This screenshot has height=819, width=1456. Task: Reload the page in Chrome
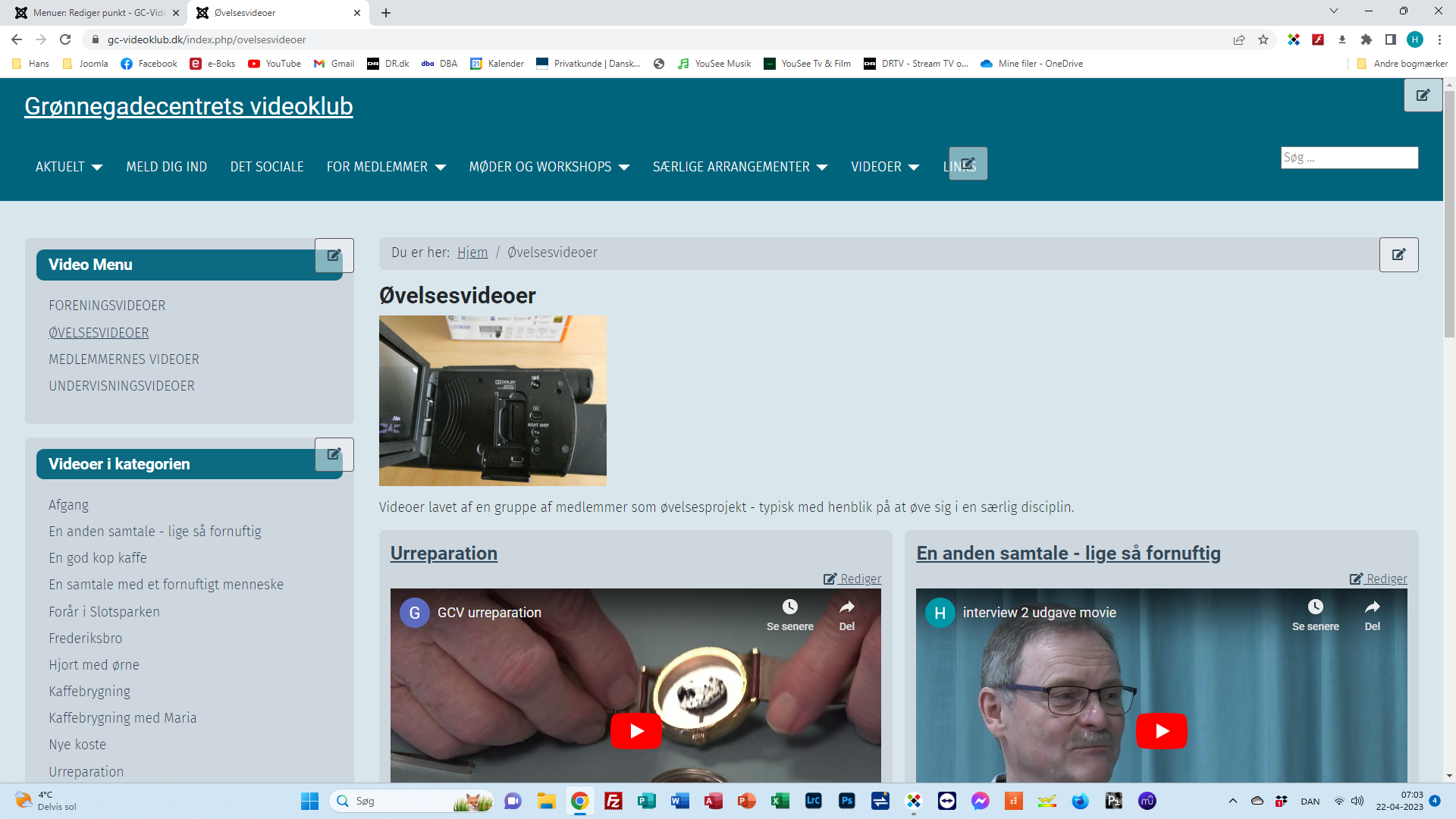pyautogui.click(x=65, y=39)
